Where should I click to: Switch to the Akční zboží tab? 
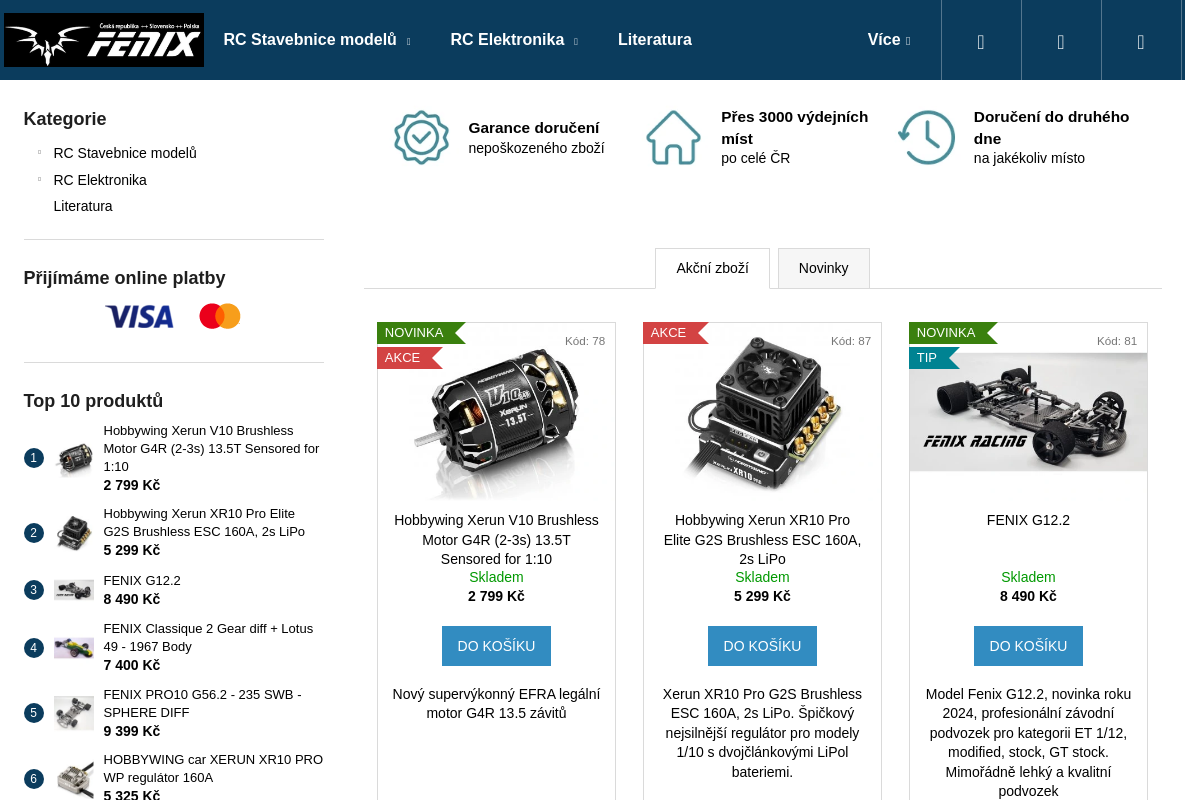pyautogui.click(x=712, y=268)
